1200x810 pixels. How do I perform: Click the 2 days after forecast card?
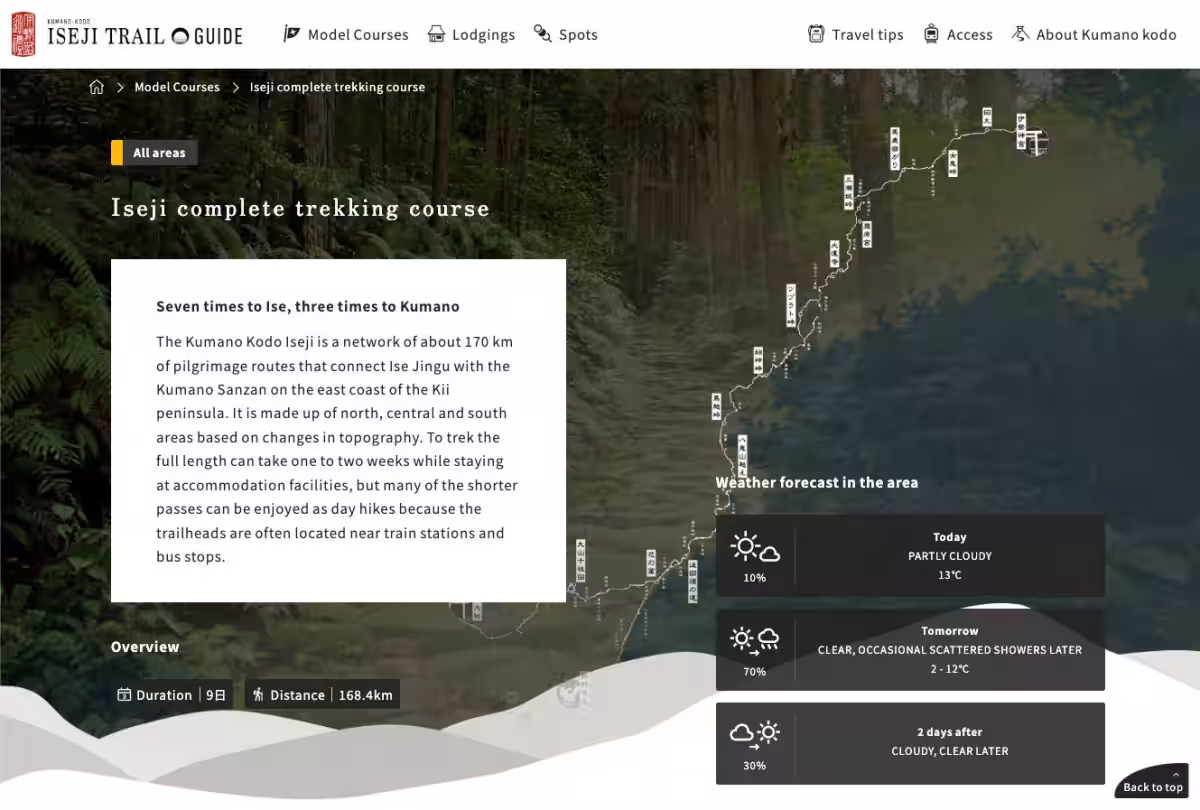pos(910,743)
